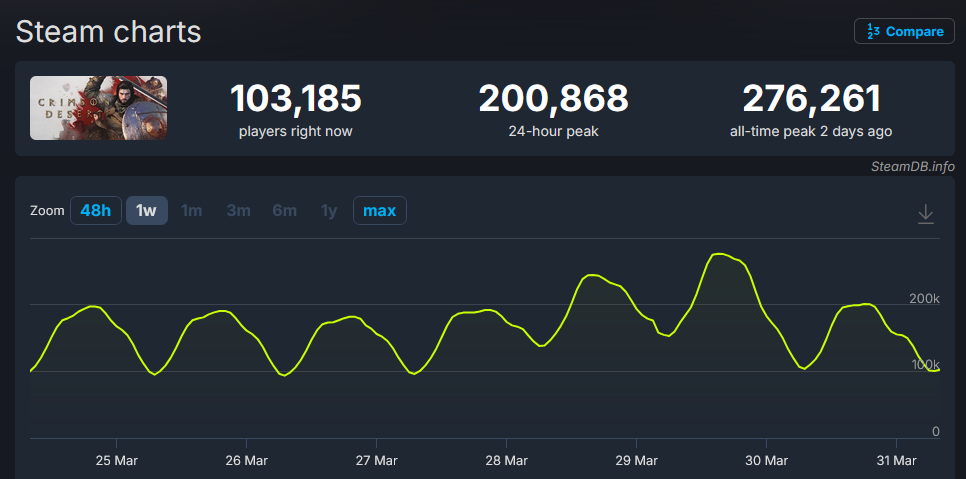Click the 276,261 all-time peak value
Viewport: 966px width, 479px height.
pos(811,99)
